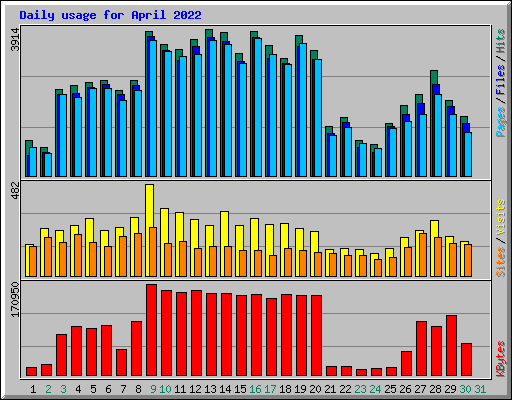The width and height of the screenshot is (512, 400).
Task: Click day label 15 on the axis
Action: click(x=240, y=389)
